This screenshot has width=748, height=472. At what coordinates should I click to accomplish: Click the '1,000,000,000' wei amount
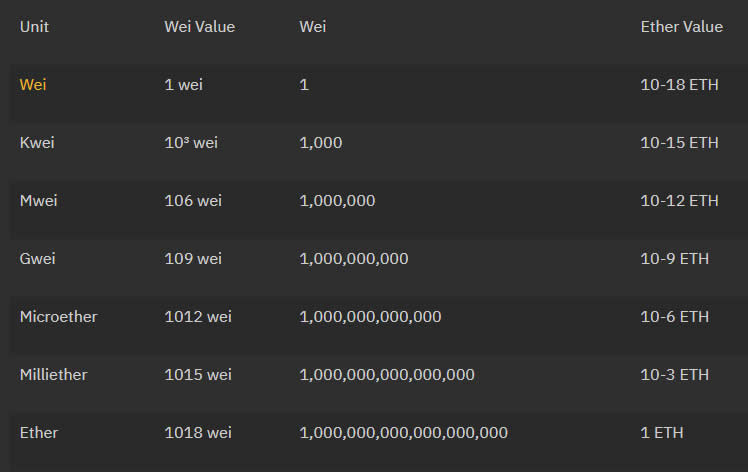pyautogui.click(x=353, y=259)
